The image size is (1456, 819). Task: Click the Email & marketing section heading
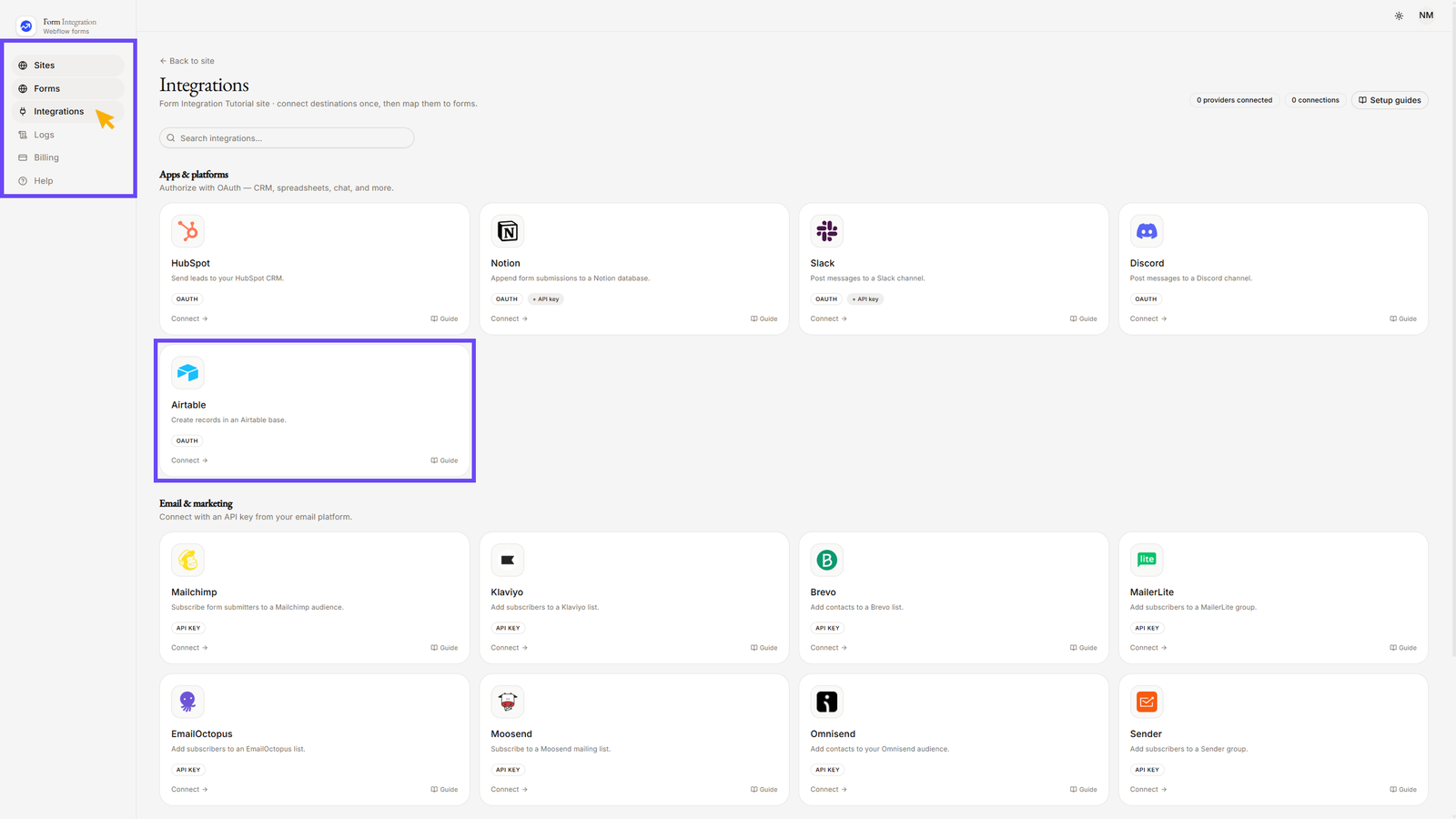[x=196, y=503]
